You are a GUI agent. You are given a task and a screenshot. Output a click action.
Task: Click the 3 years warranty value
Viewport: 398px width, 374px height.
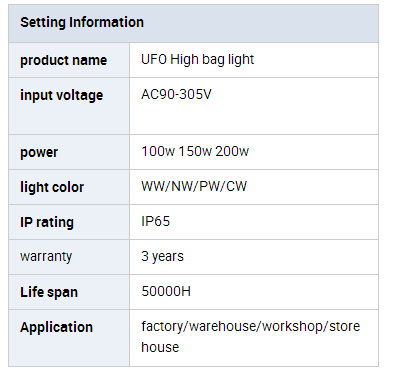click(162, 256)
